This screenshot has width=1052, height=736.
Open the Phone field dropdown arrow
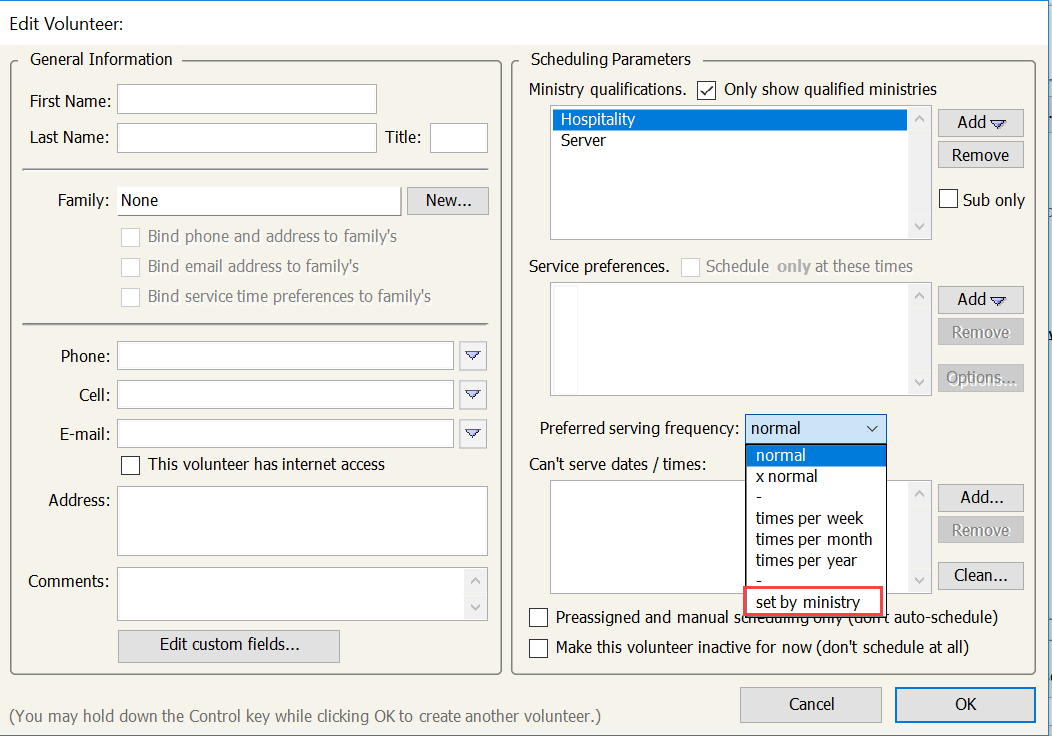(473, 356)
